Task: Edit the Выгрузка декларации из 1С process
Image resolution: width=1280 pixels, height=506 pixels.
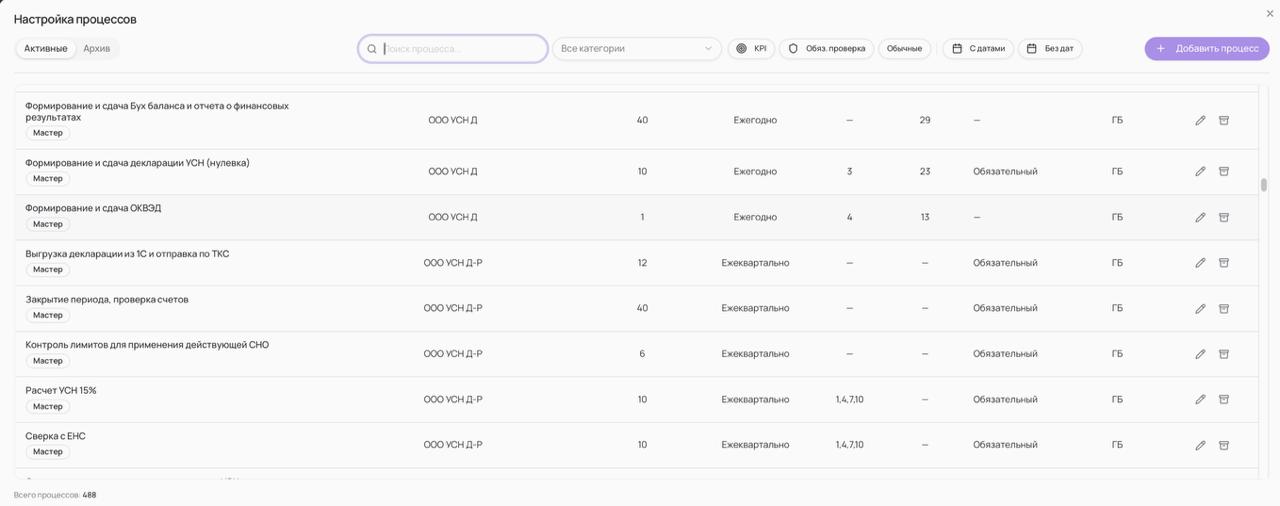Action: tap(1200, 263)
